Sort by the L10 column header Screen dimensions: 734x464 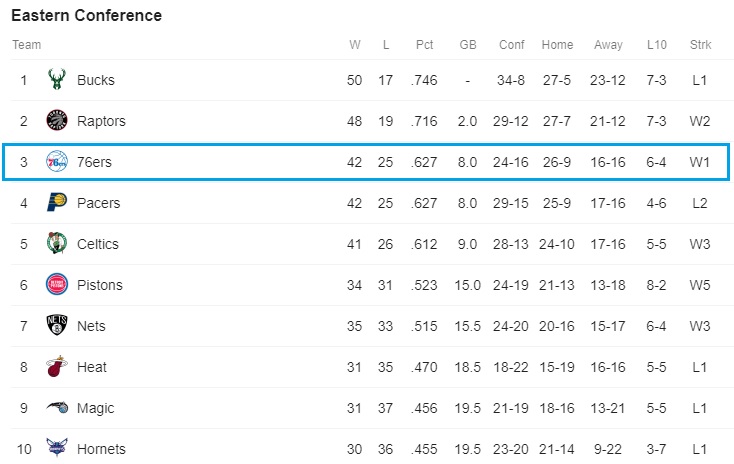(x=656, y=45)
